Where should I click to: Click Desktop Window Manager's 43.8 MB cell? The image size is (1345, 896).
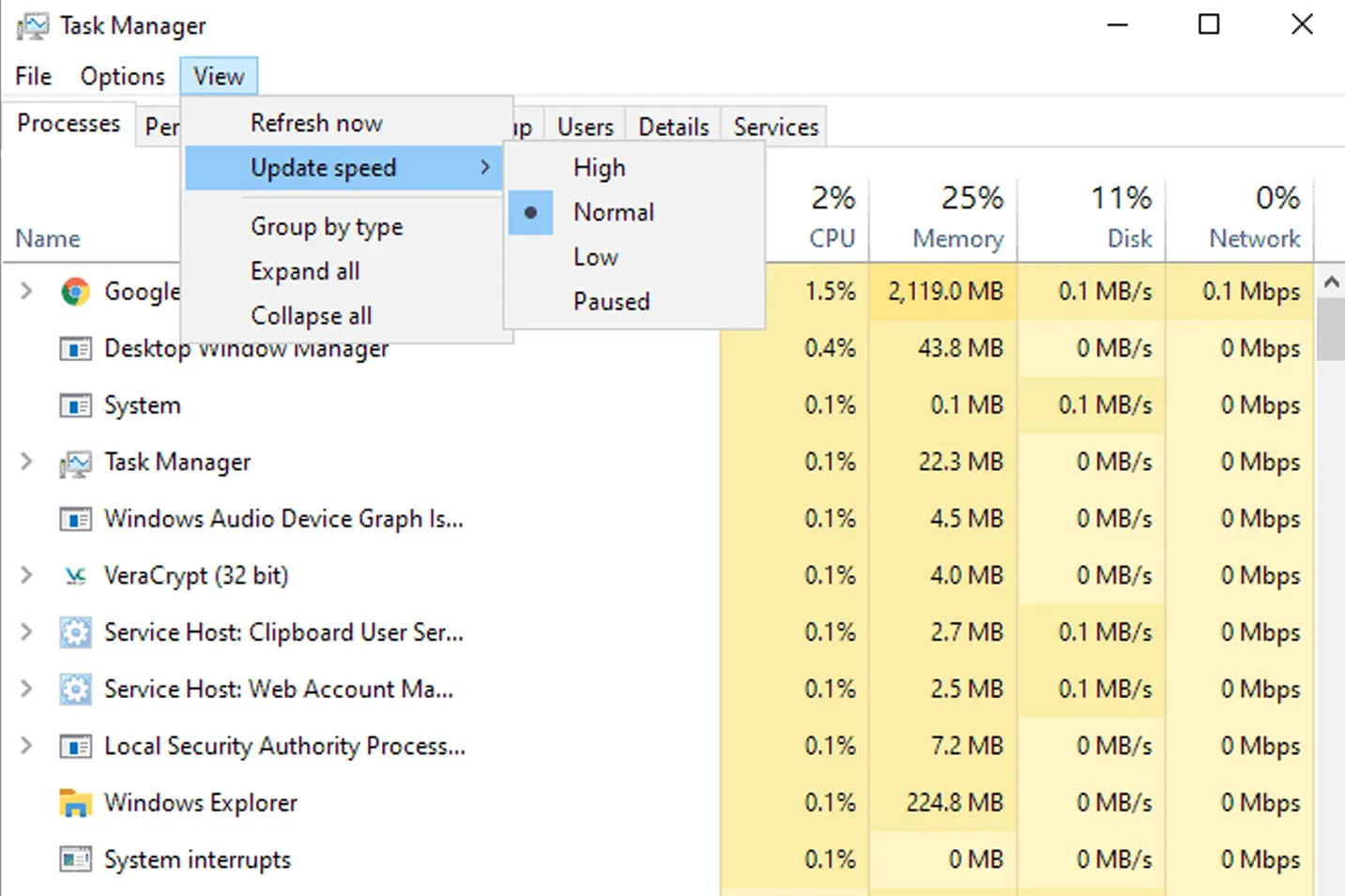(x=960, y=349)
